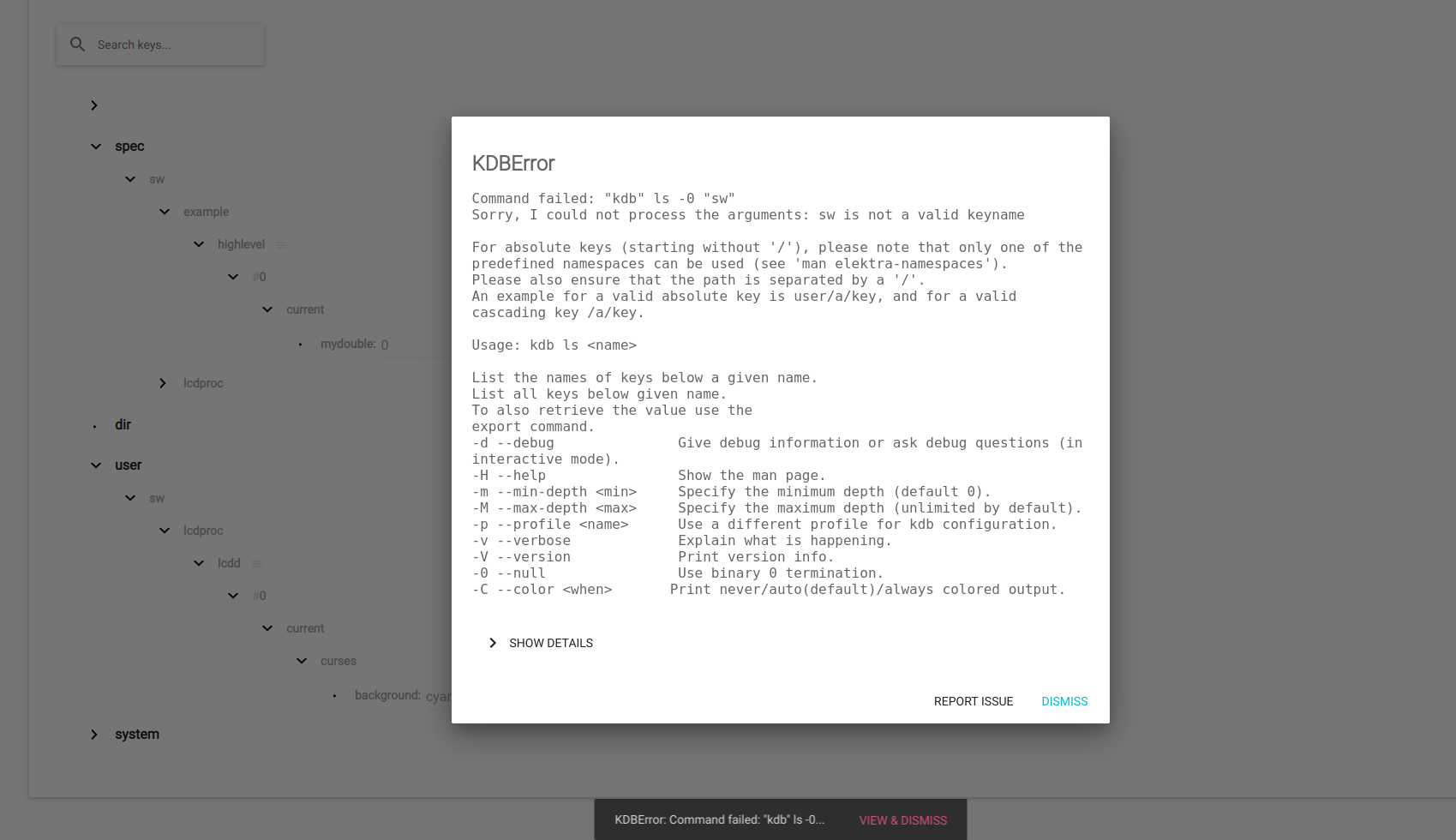Edit the background value field showing cyan
This screenshot has width=1456, height=840.
click(x=438, y=697)
